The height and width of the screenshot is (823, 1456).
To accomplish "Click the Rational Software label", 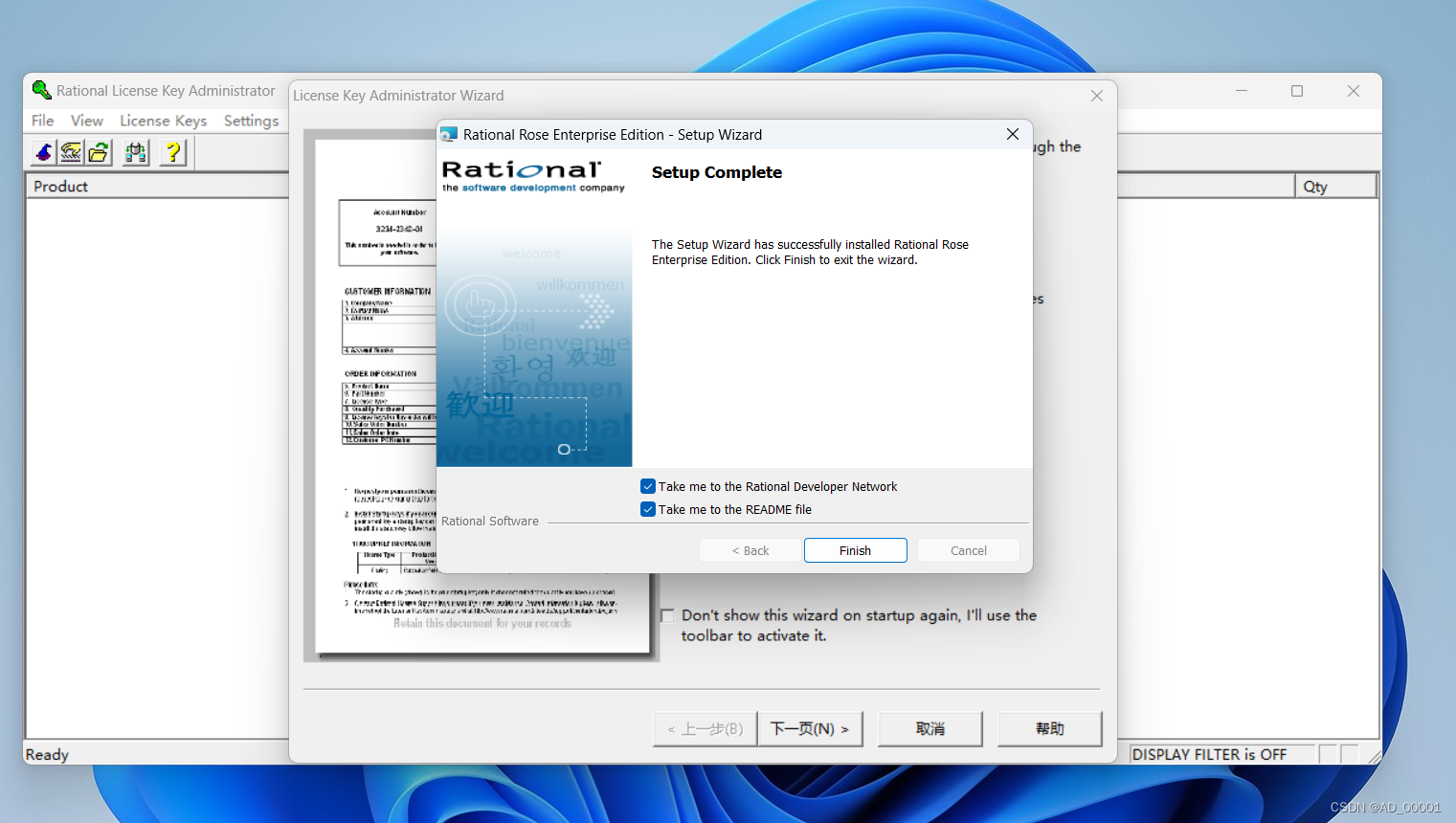I will point(490,521).
